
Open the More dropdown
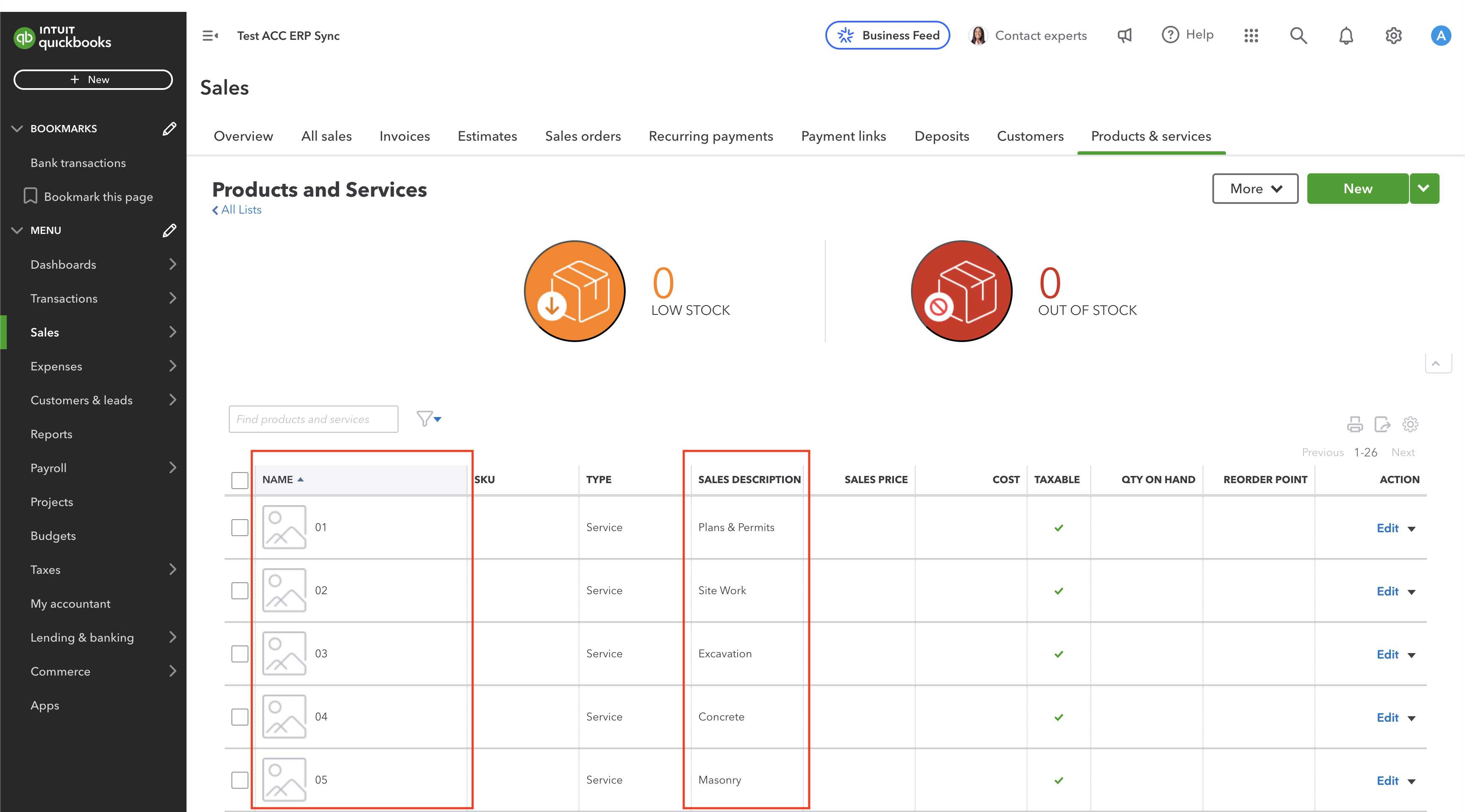coord(1255,188)
